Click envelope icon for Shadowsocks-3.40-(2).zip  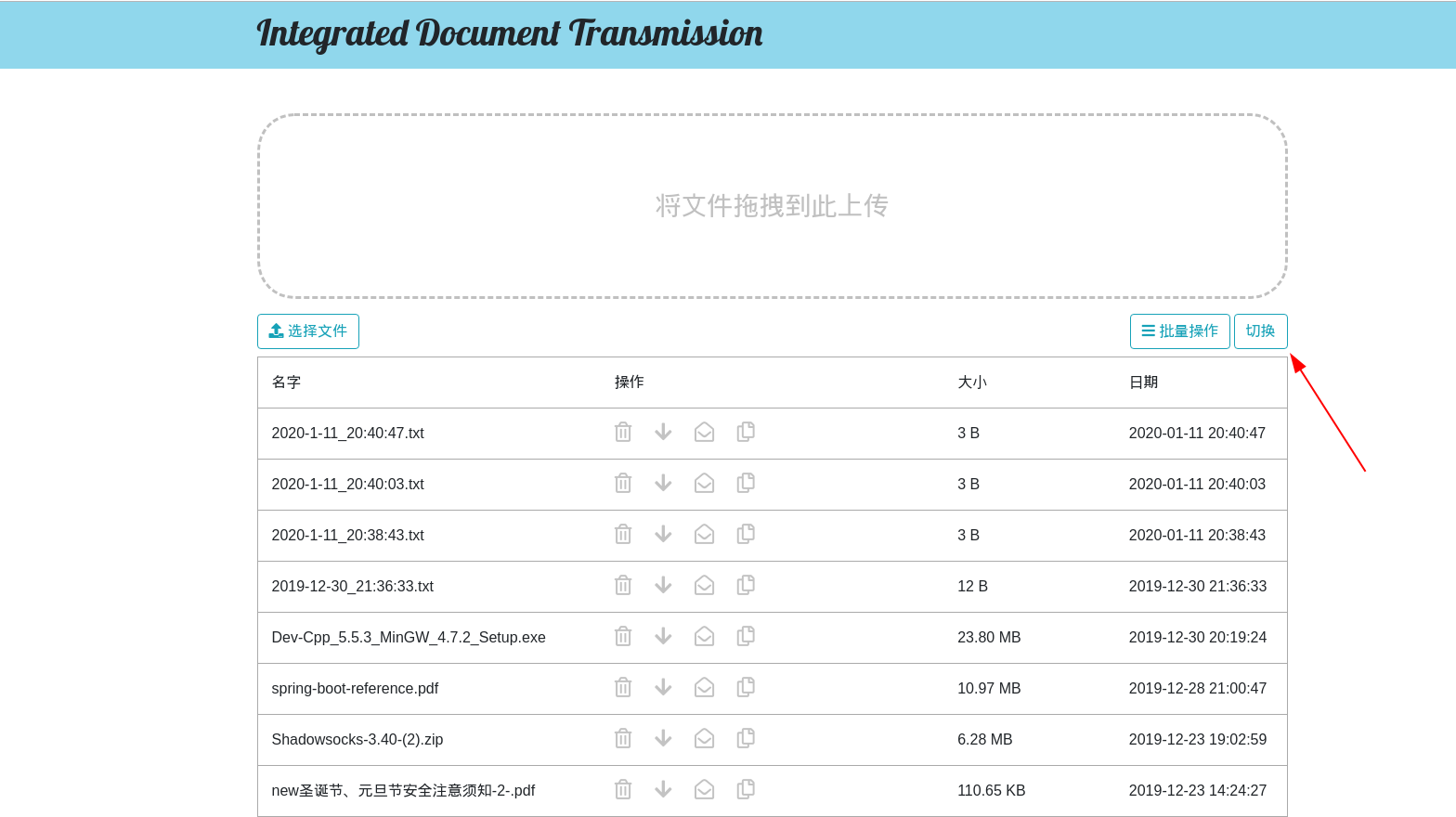click(704, 739)
